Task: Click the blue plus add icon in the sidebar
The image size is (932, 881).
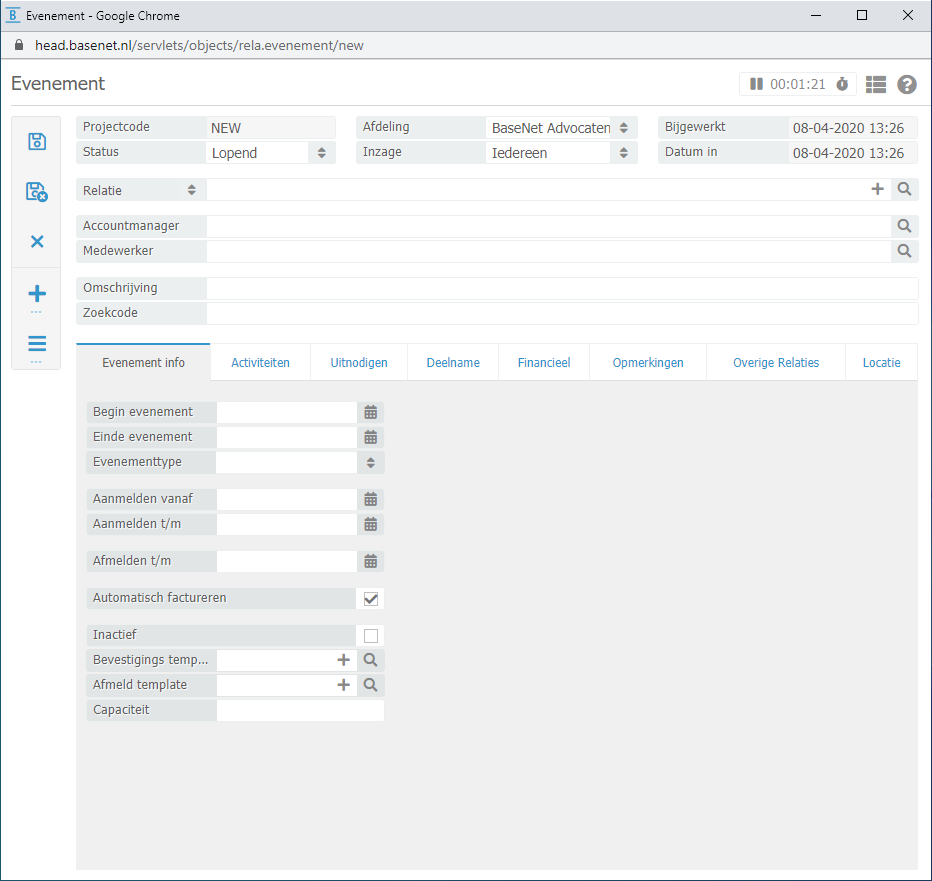Action: [x=37, y=294]
